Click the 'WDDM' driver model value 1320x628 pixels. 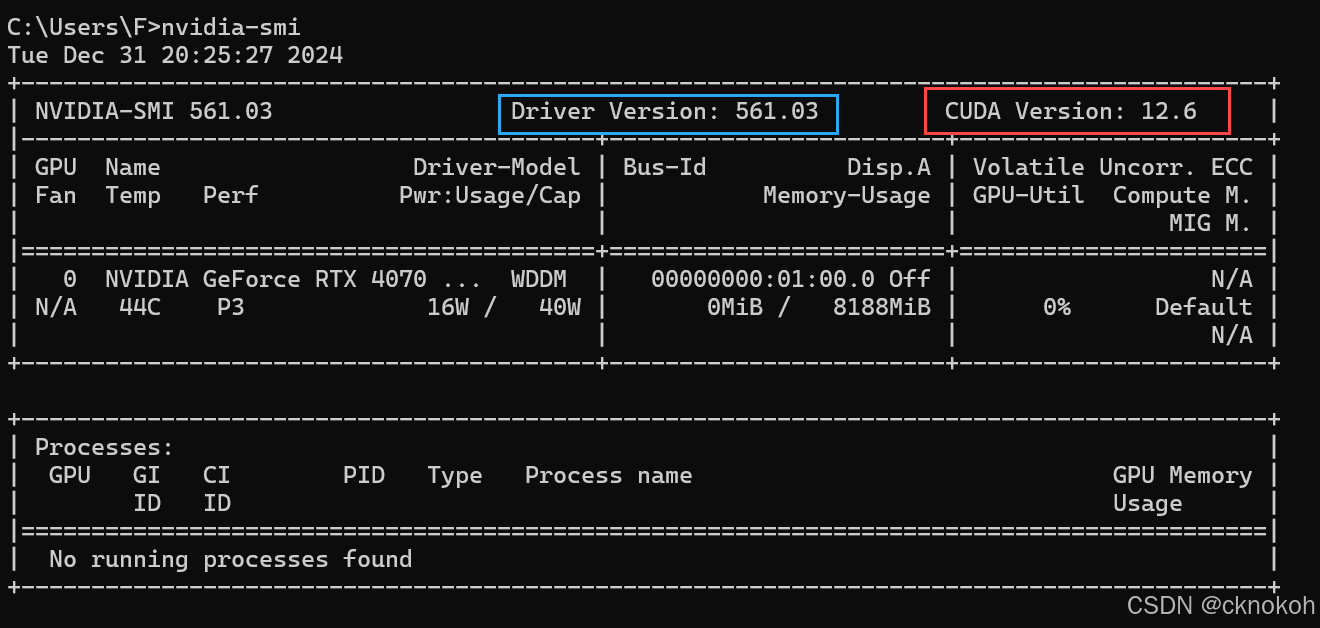pos(539,279)
